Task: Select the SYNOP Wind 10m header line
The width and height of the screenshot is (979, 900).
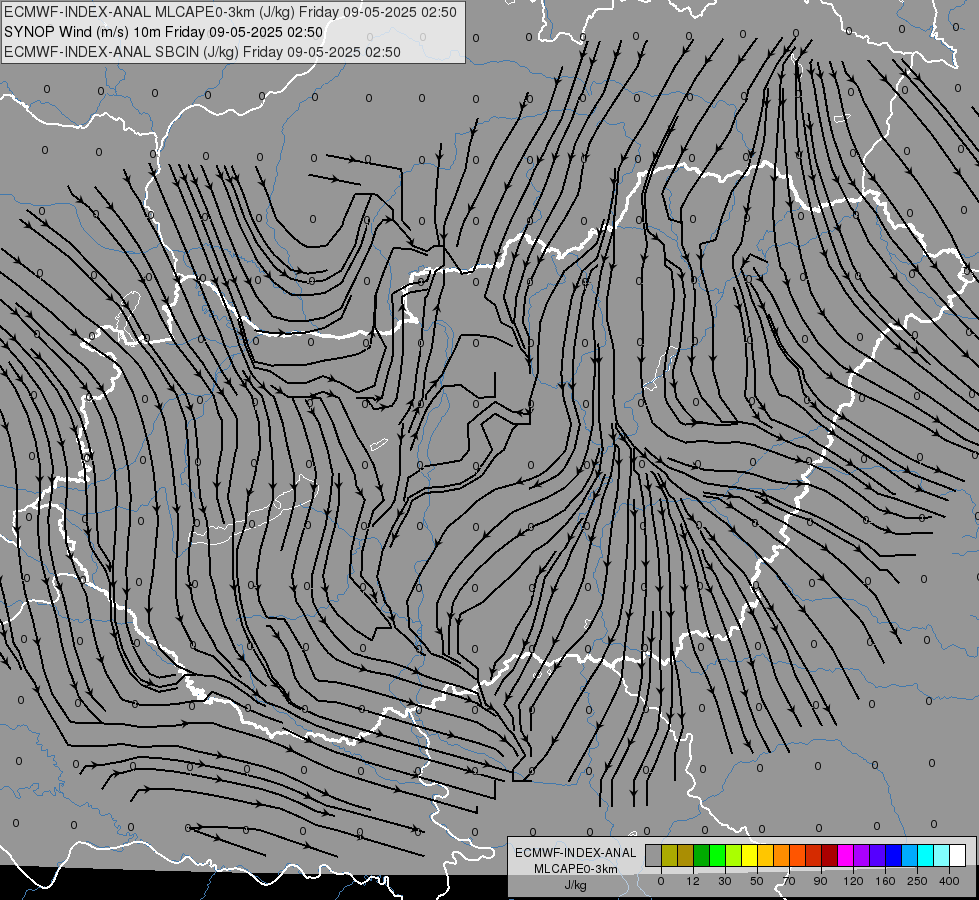Action: [x=163, y=32]
